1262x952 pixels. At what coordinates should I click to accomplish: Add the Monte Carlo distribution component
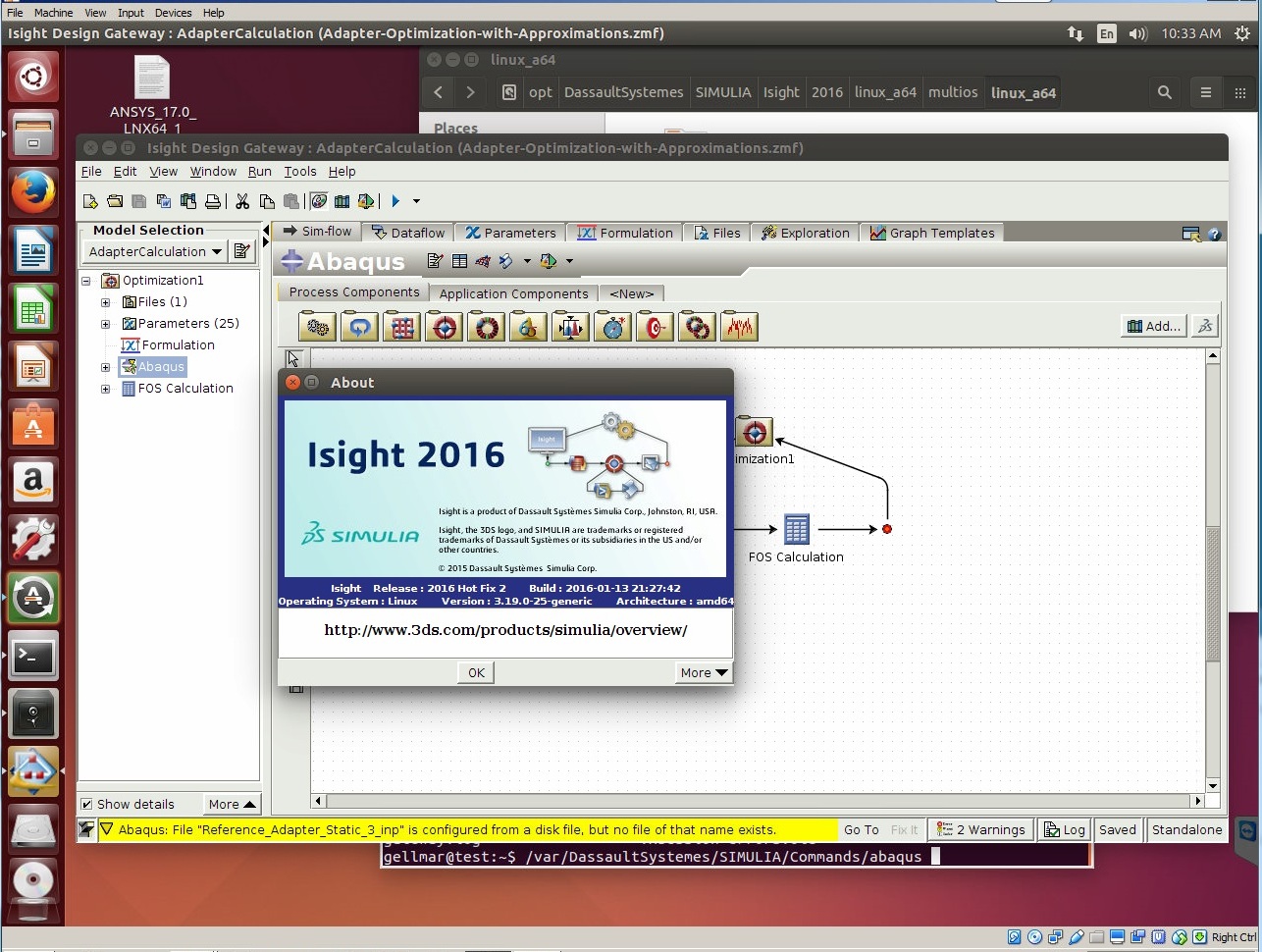click(x=570, y=327)
